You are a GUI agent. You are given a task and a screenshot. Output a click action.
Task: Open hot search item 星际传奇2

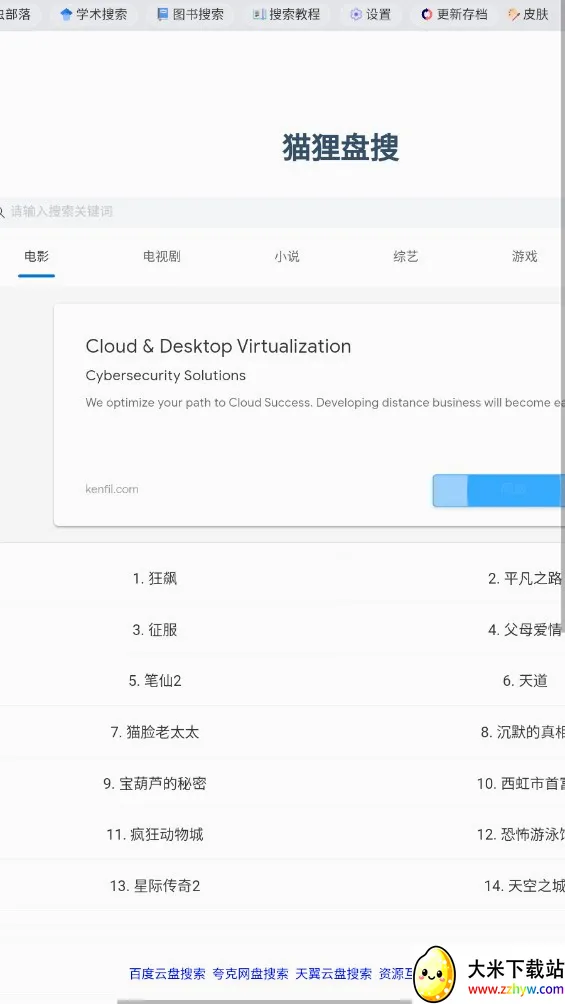tap(155, 886)
